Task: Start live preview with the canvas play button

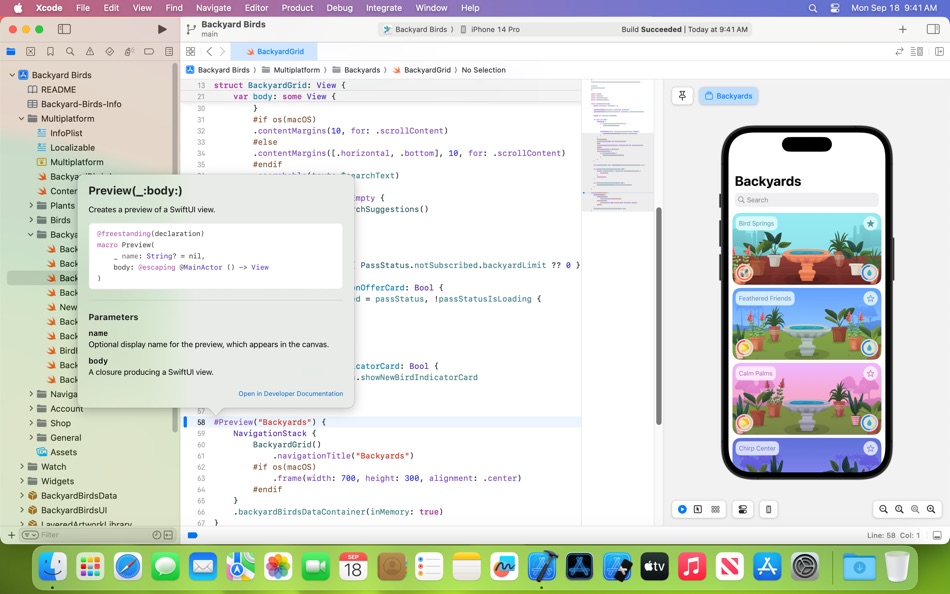Action: pos(681,509)
